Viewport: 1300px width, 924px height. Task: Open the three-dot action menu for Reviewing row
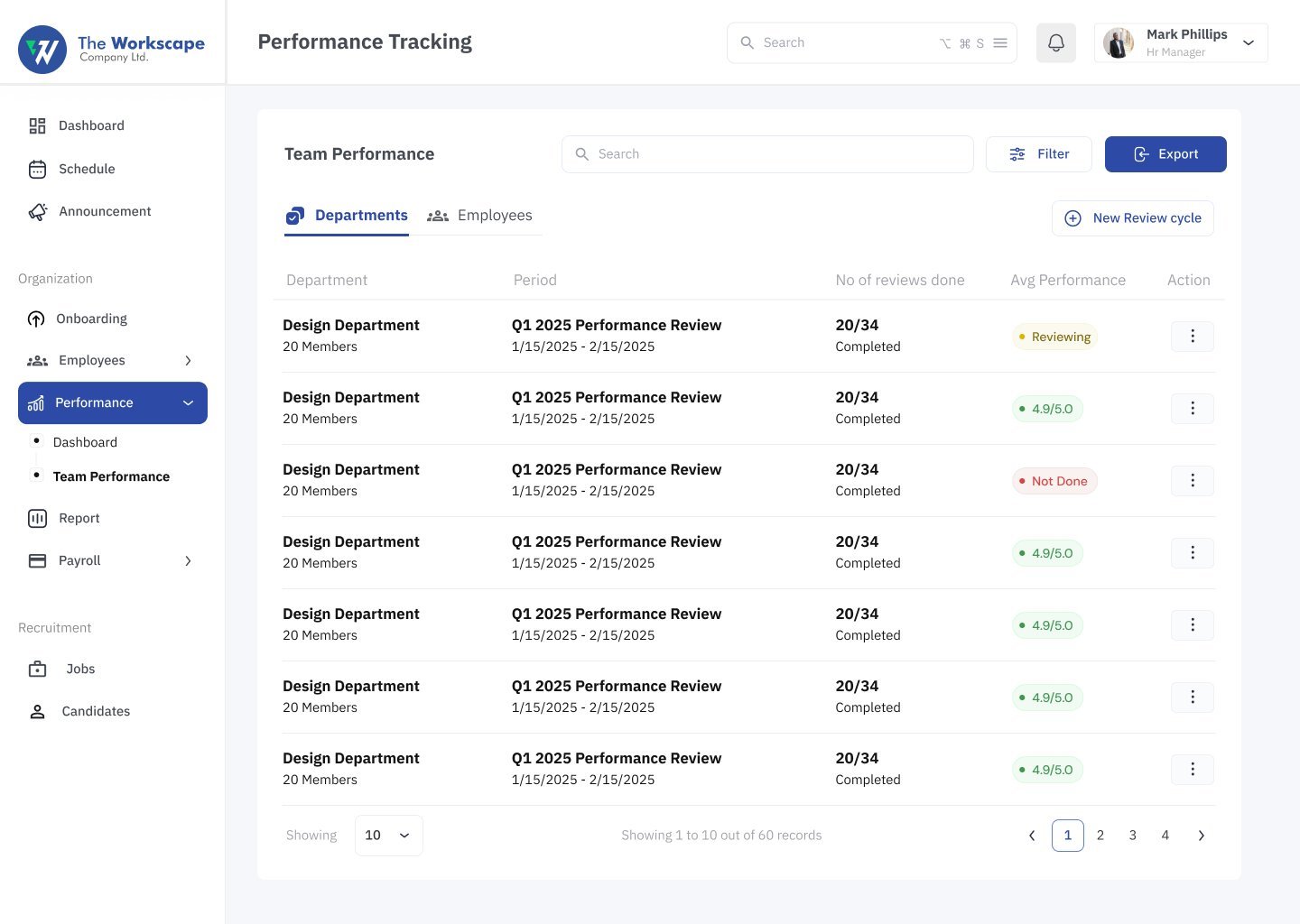point(1193,336)
